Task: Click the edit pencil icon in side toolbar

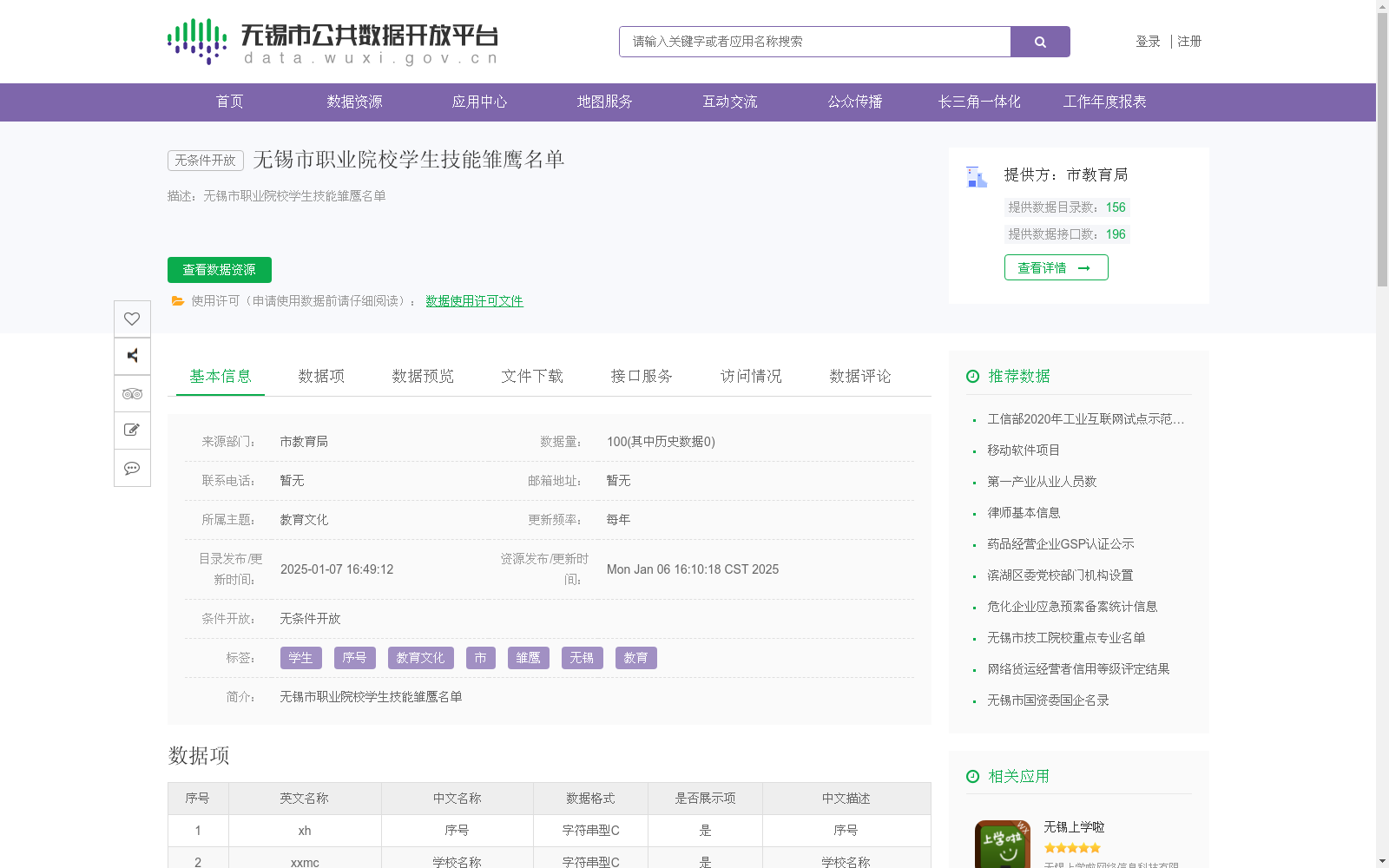Action: [x=132, y=431]
